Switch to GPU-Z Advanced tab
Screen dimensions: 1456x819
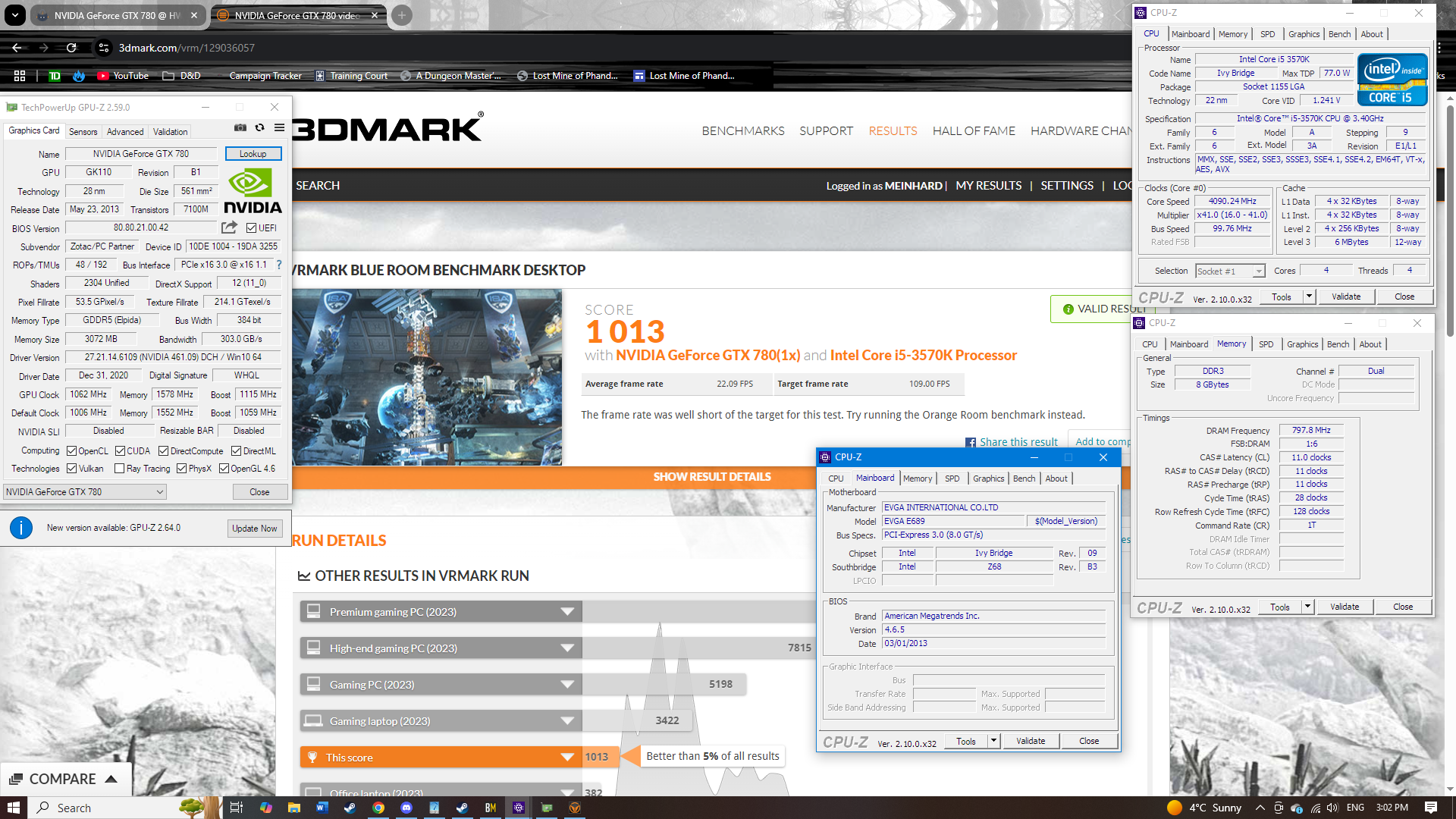(x=125, y=132)
